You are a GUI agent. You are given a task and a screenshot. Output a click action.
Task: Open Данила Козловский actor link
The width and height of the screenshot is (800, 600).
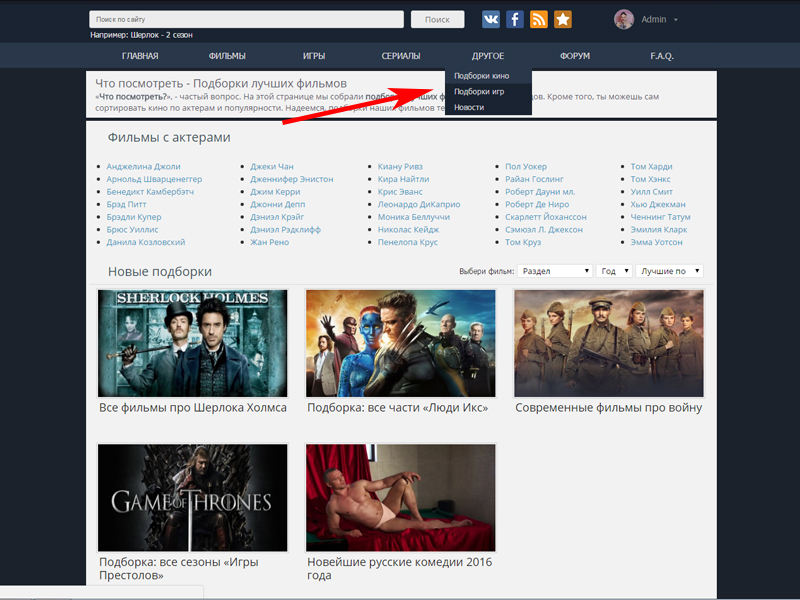[x=145, y=242]
